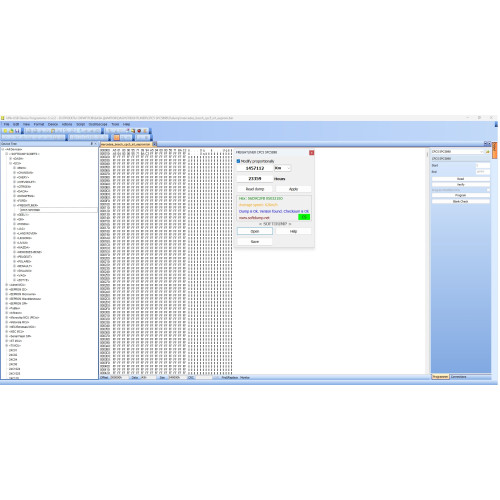Open the Format menu

click(x=39, y=124)
